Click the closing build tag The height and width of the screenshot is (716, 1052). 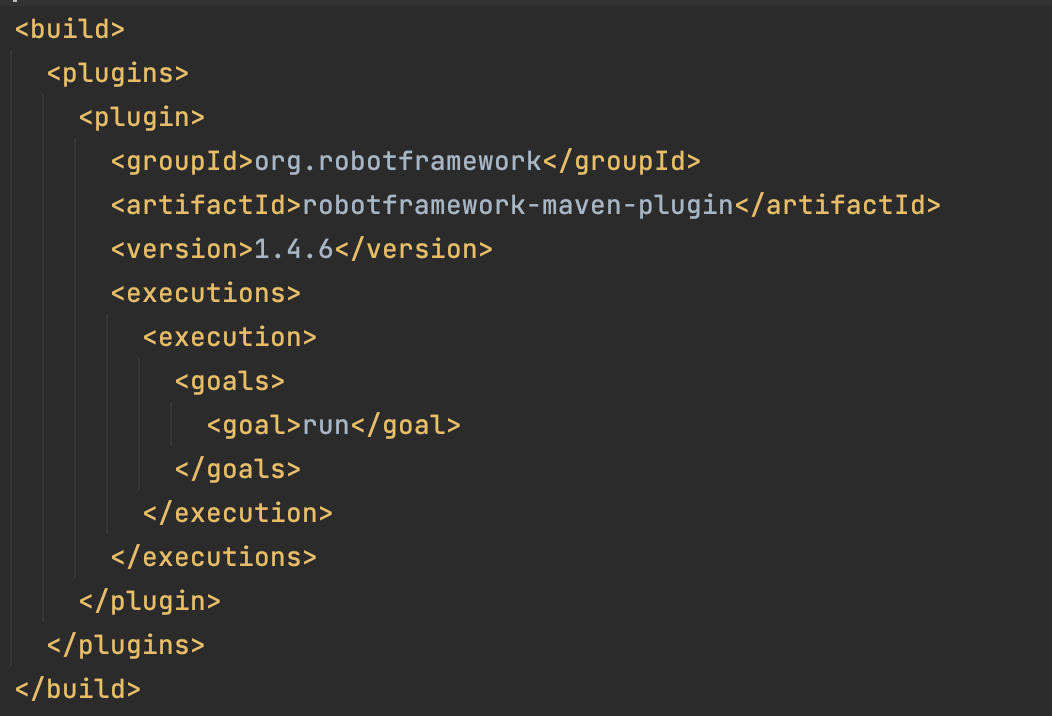point(78,690)
